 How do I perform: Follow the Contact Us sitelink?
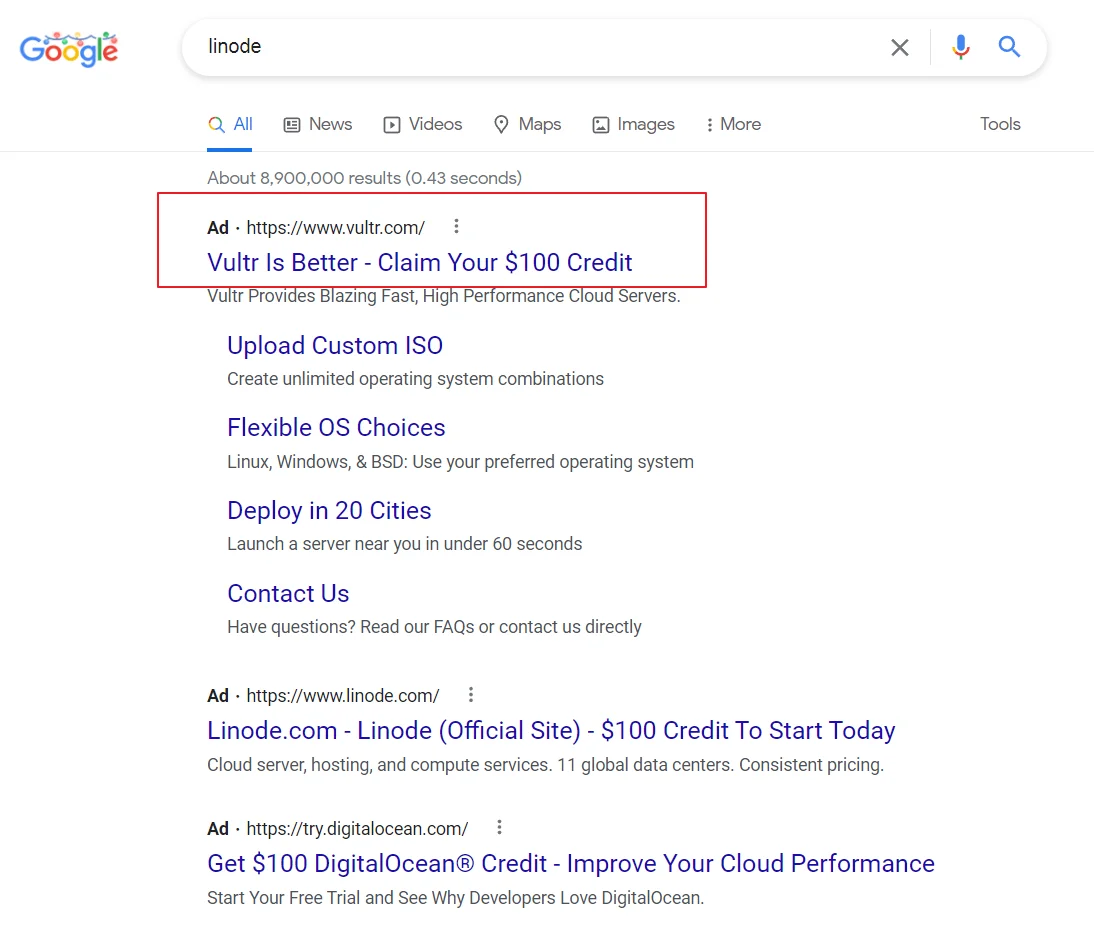[288, 593]
